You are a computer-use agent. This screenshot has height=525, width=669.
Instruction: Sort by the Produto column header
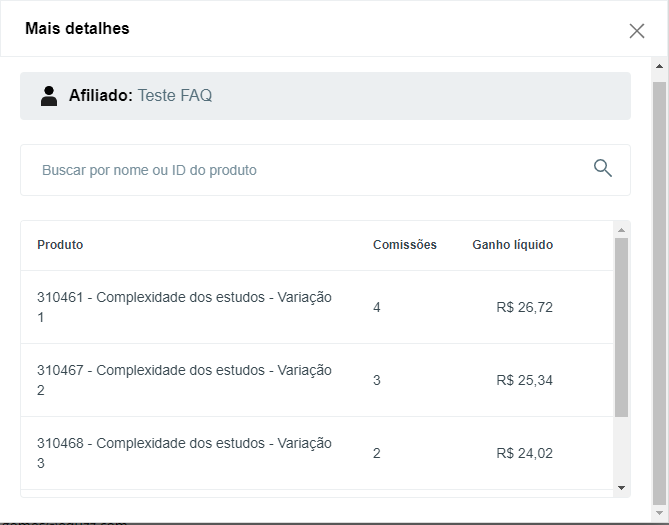coord(60,245)
